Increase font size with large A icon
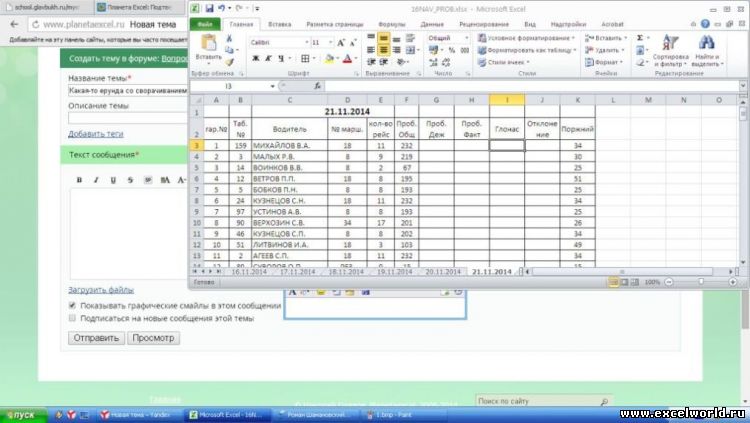750x423 pixels. [341, 43]
